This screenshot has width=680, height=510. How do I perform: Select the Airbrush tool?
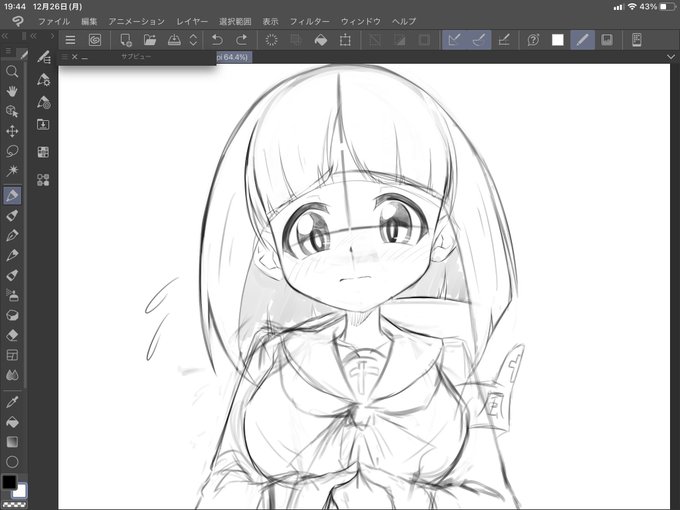(12, 296)
